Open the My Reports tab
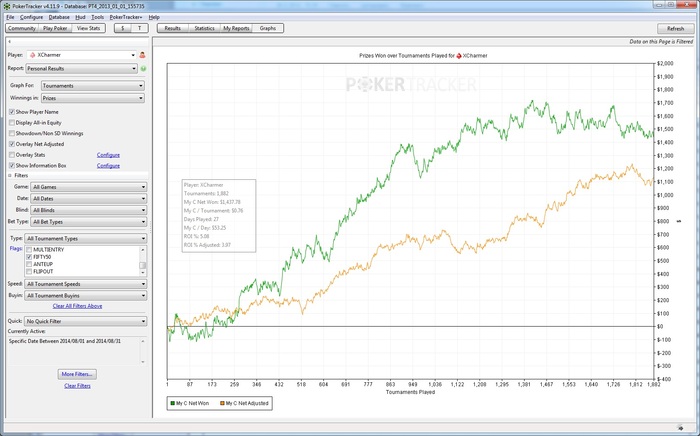The image size is (700, 436). point(236,28)
